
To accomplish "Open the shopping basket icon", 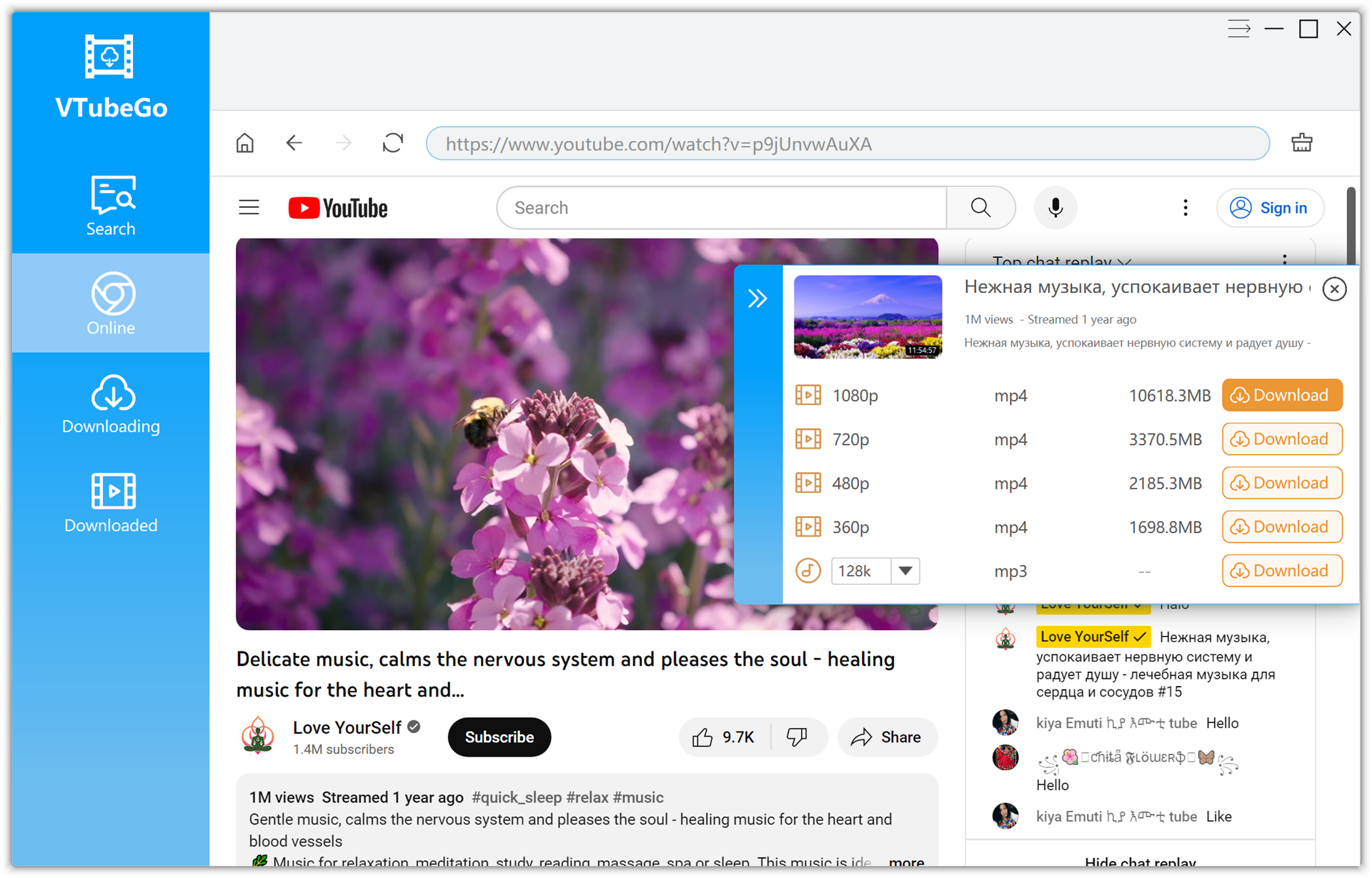I will 1301,144.
